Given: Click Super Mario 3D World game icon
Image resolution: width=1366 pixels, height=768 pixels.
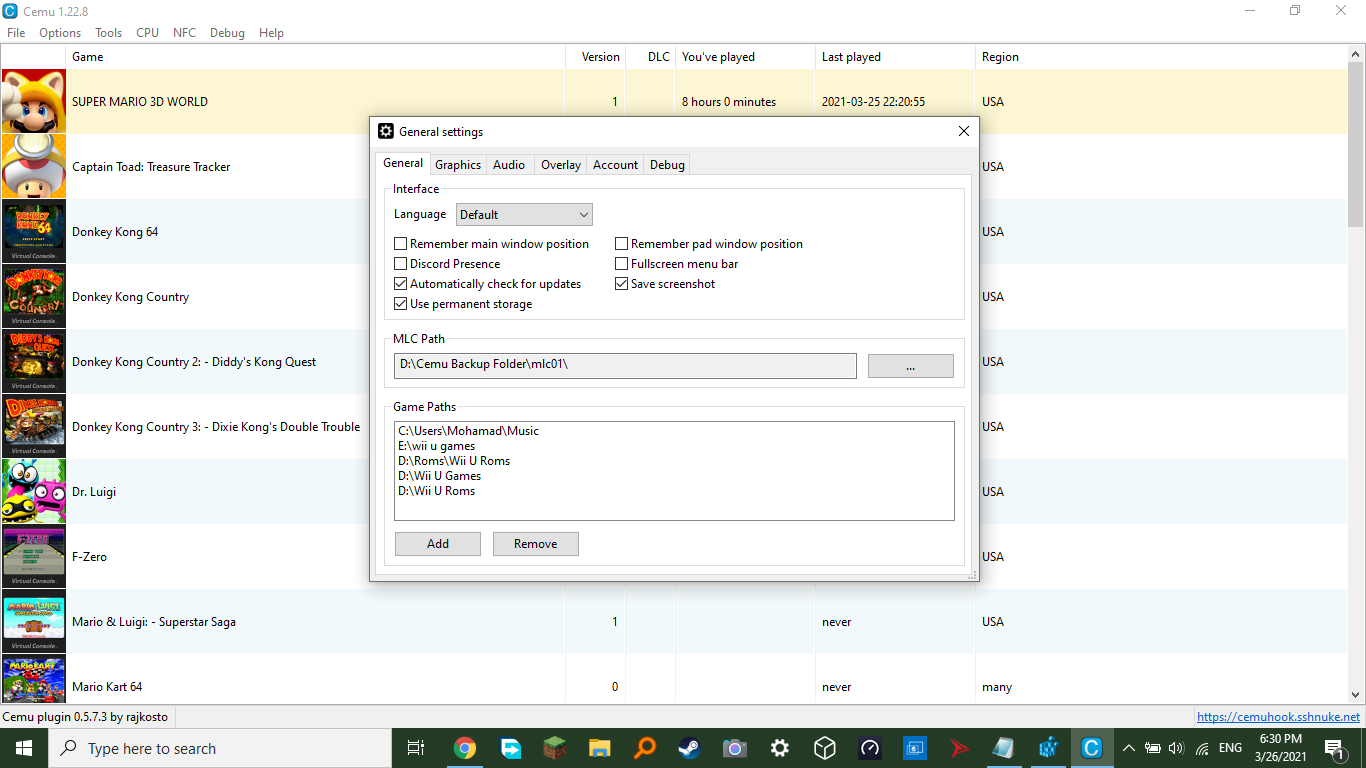Looking at the screenshot, I should tap(34, 101).
